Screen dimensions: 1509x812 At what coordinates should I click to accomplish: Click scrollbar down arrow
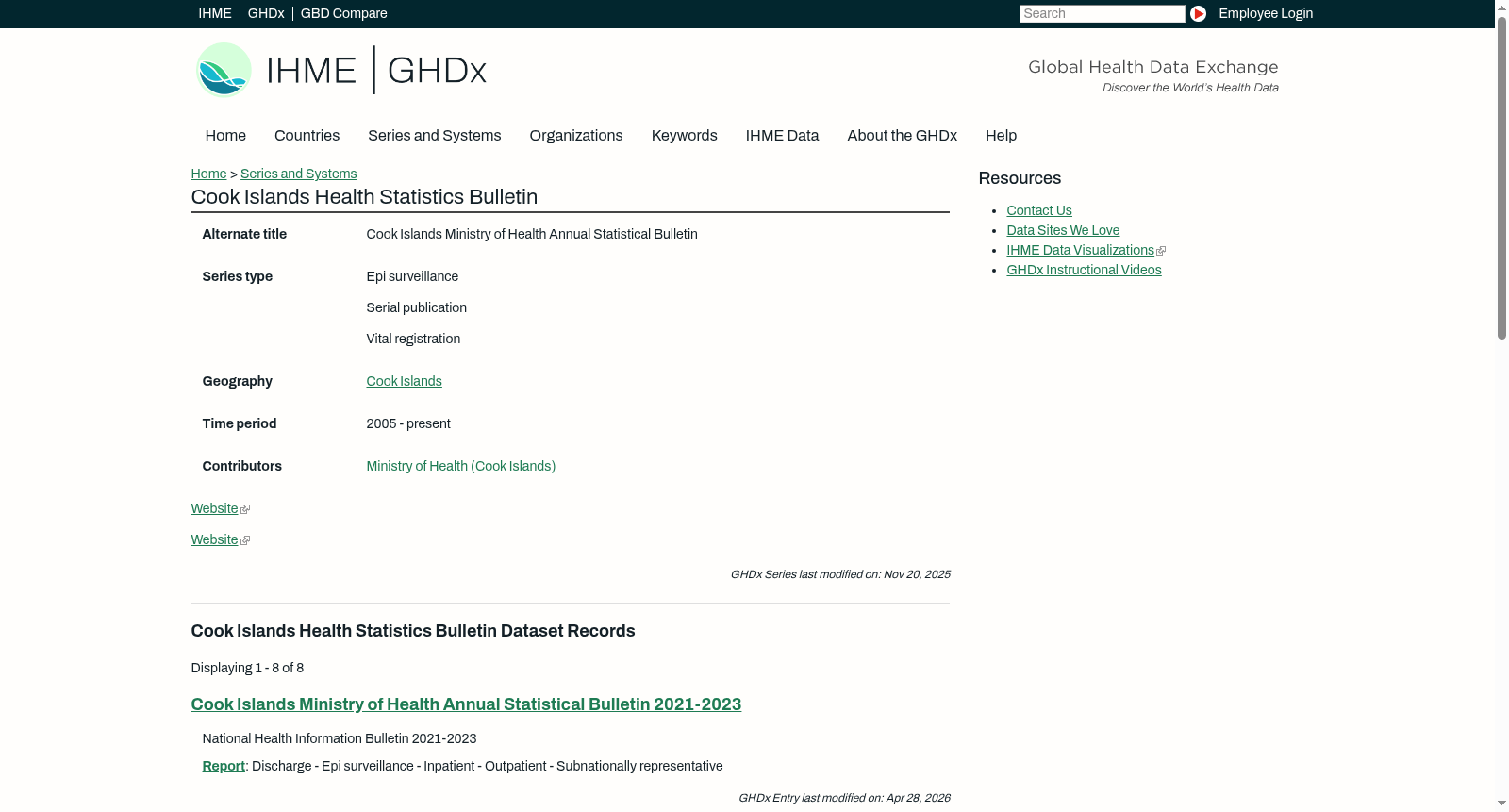click(x=1501, y=804)
